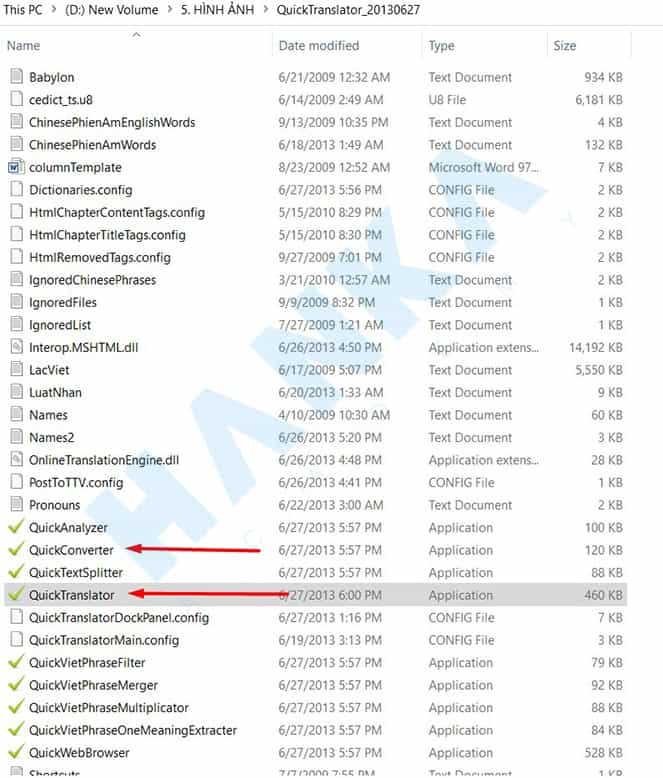Click the QuickVietPhraseFilter application icon
The height and width of the screenshot is (778, 663).
coord(16,662)
